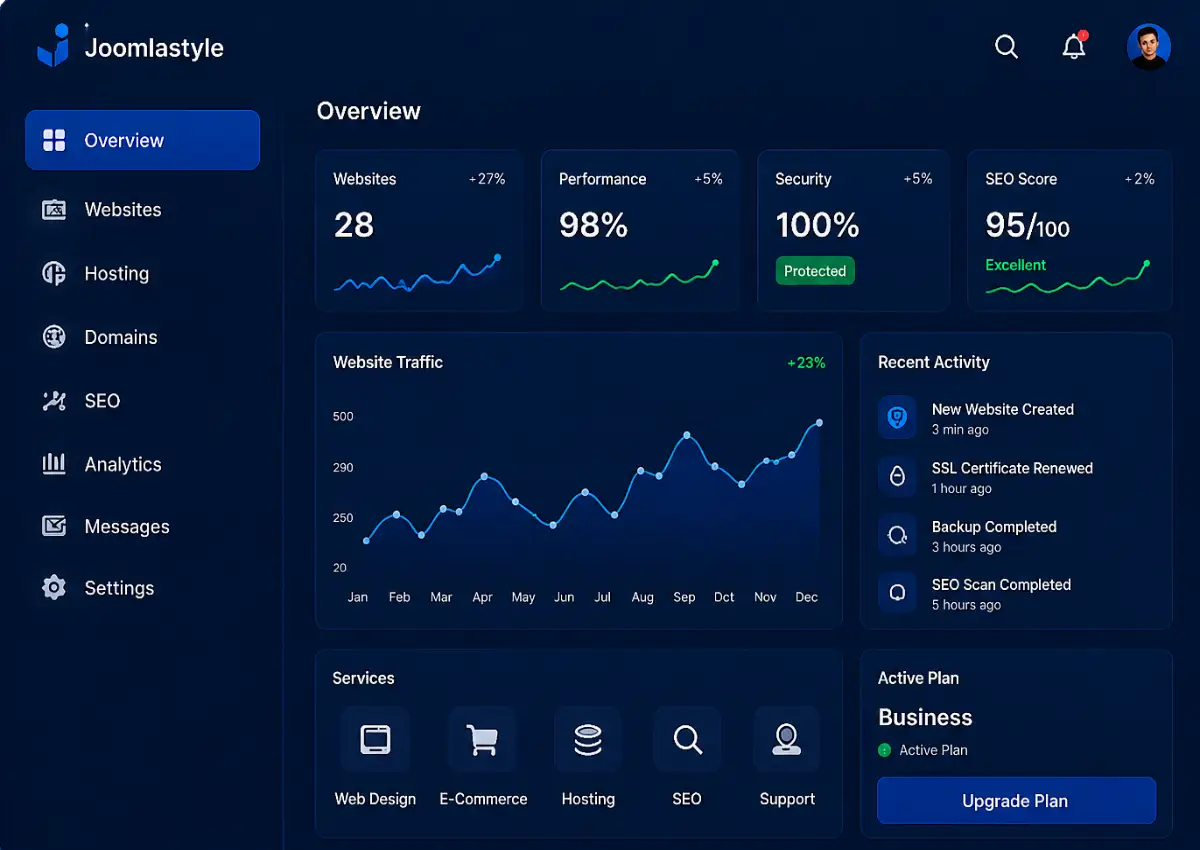1200x850 pixels.
Task: Click the Hosting sidebar icon
Action: 54,273
